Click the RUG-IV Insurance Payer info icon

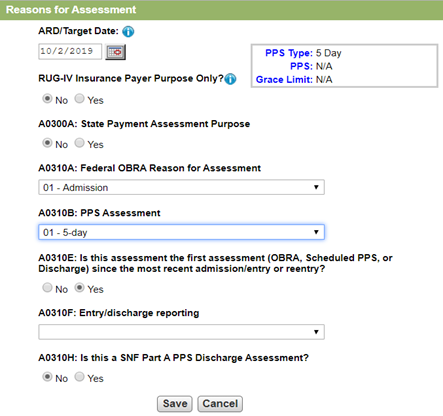coord(230,79)
